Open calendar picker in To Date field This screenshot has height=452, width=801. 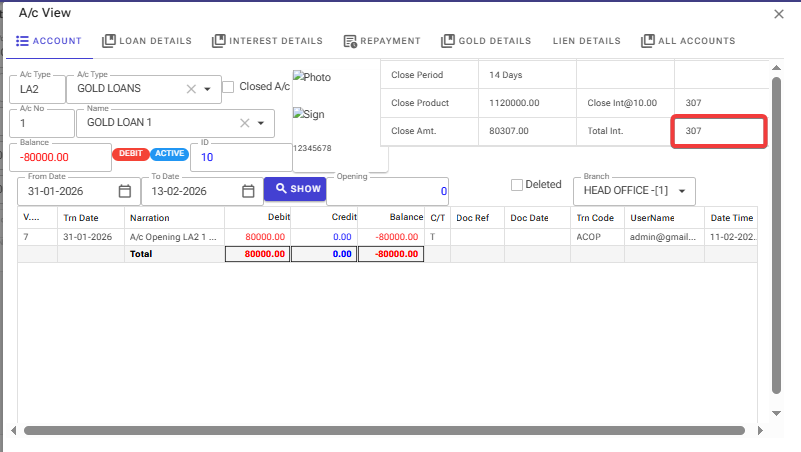click(248, 191)
